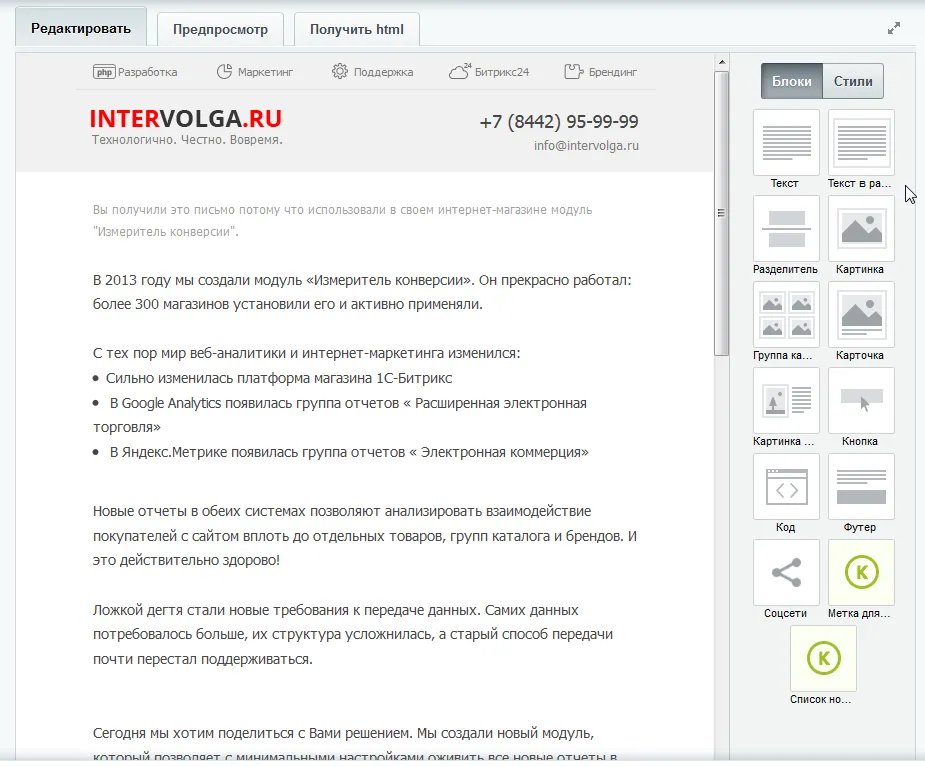Select the Кнопка button block

(x=861, y=400)
